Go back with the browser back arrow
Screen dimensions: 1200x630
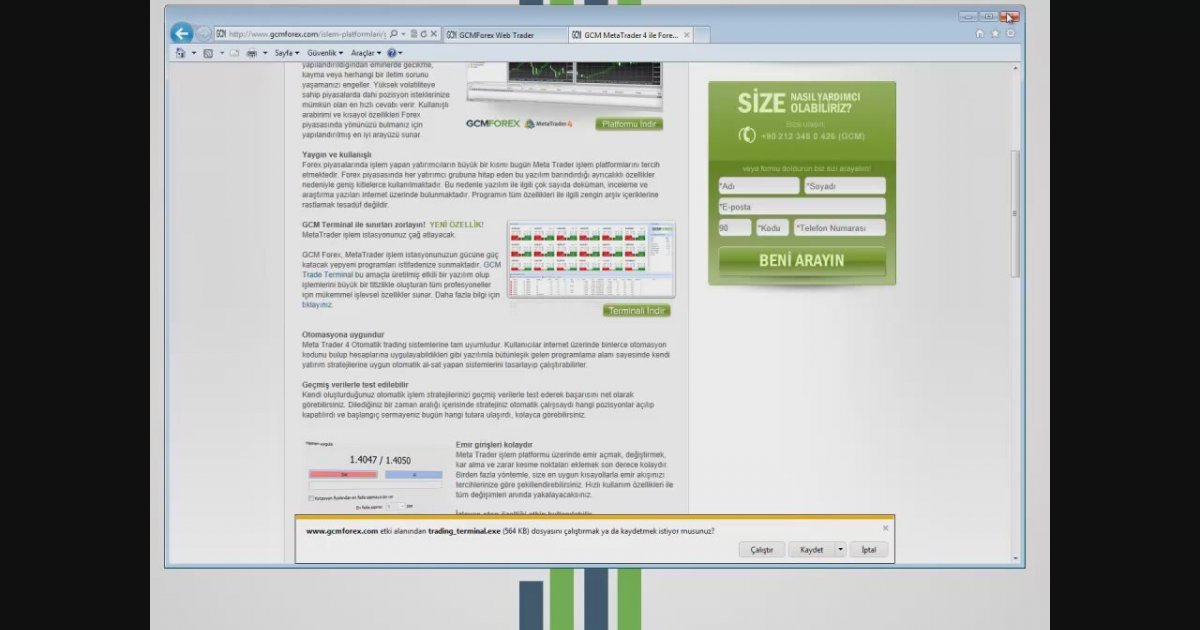point(181,33)
